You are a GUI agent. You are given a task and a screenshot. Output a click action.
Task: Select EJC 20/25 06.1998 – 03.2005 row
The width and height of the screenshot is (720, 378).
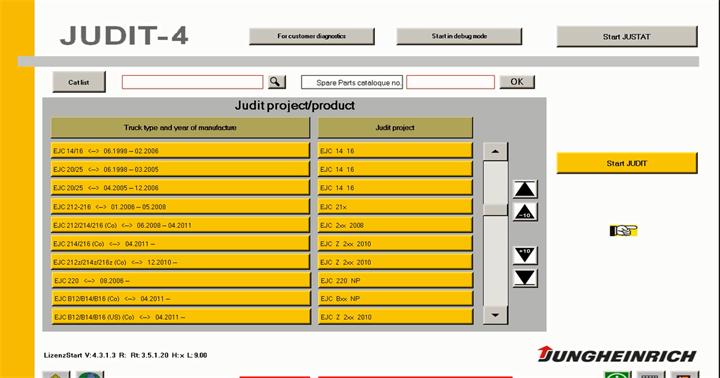[x=180, y=169]
